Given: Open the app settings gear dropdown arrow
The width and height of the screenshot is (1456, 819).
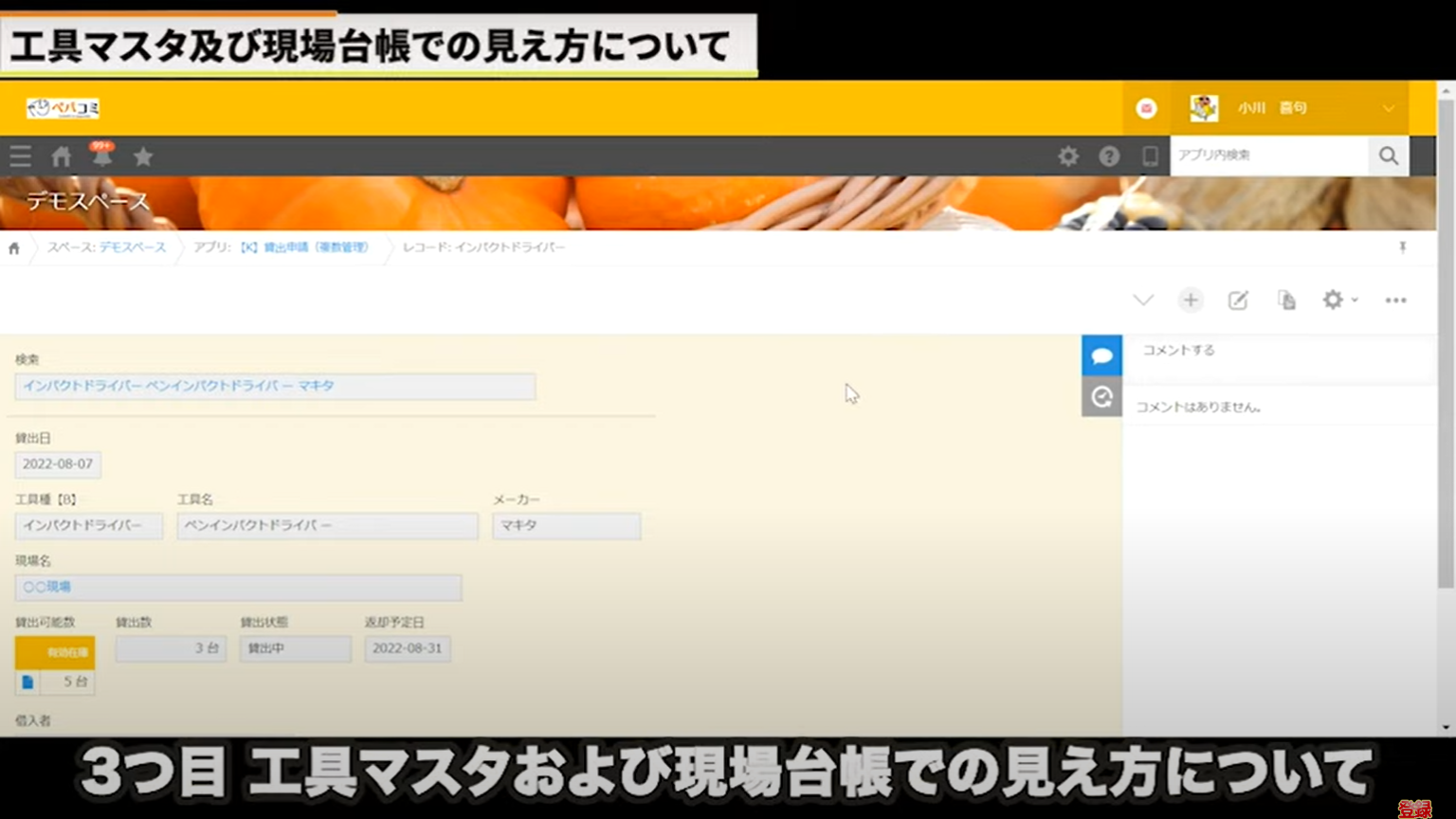Looking at the screenshot, I should click(1352, 300).
